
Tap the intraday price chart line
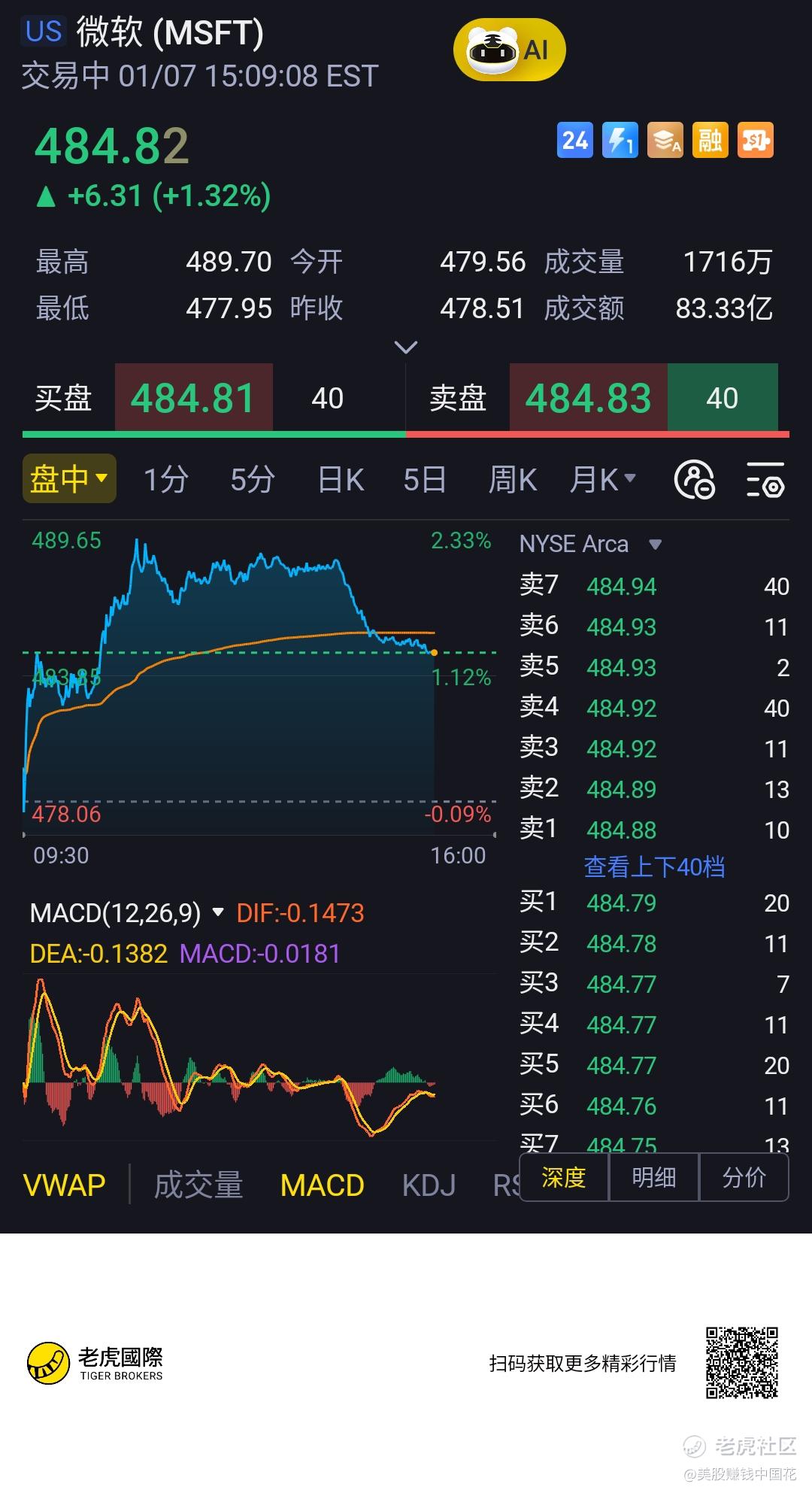tap(259, 677)
